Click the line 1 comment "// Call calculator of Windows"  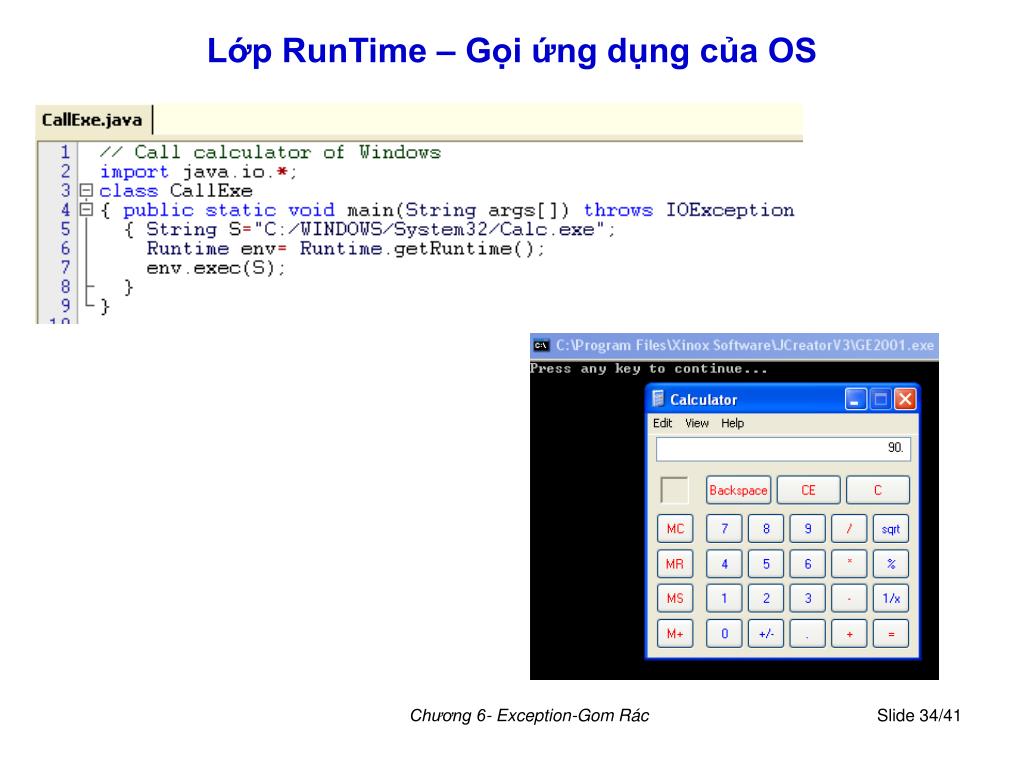(270, 153)
